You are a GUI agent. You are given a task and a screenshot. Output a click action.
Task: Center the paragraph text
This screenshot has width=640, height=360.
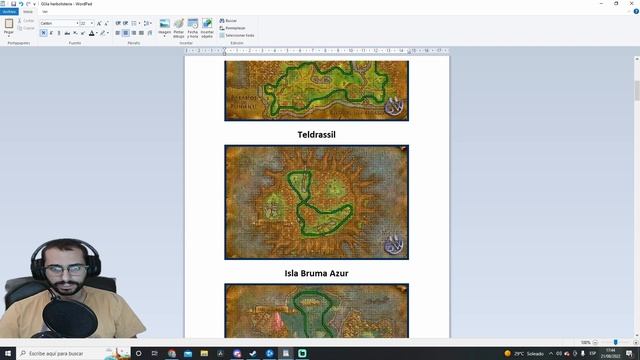(x=126, y=33)
